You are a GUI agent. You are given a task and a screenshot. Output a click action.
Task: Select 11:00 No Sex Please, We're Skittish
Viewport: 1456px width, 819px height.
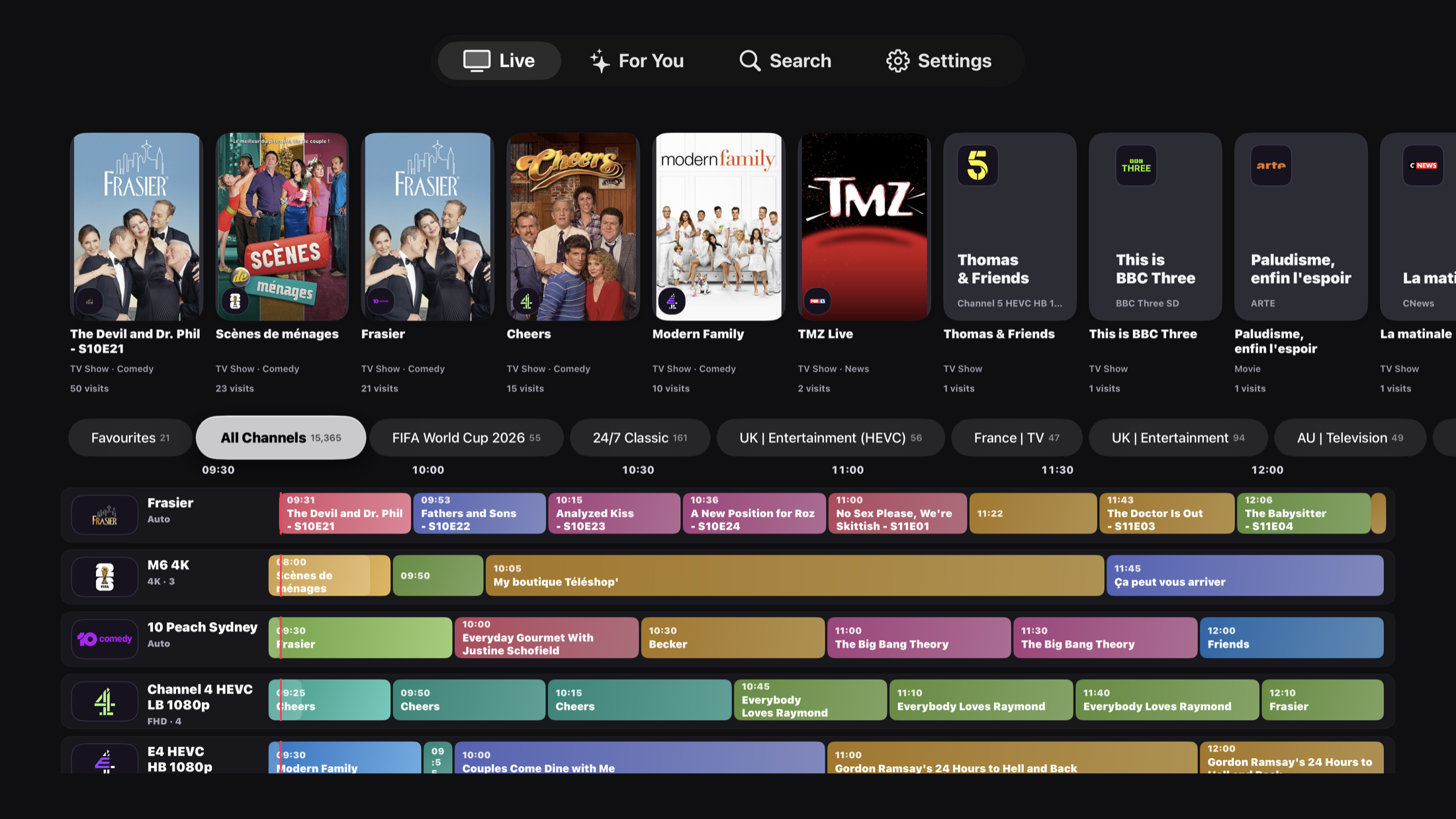click(897, 513)
